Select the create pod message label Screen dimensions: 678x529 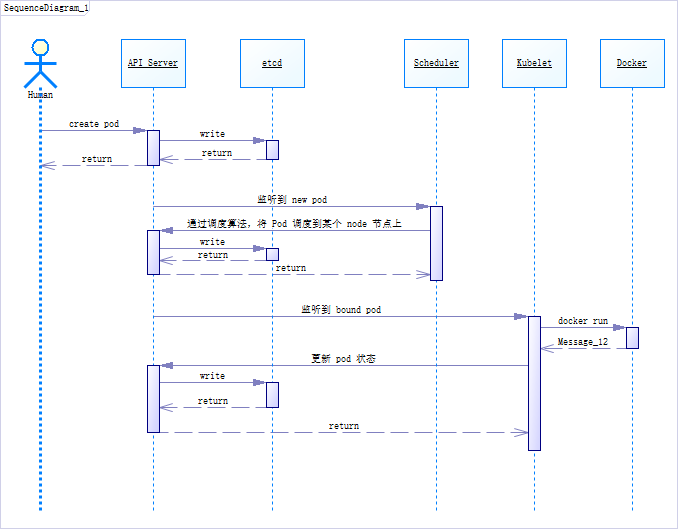(x=94, y=124)
